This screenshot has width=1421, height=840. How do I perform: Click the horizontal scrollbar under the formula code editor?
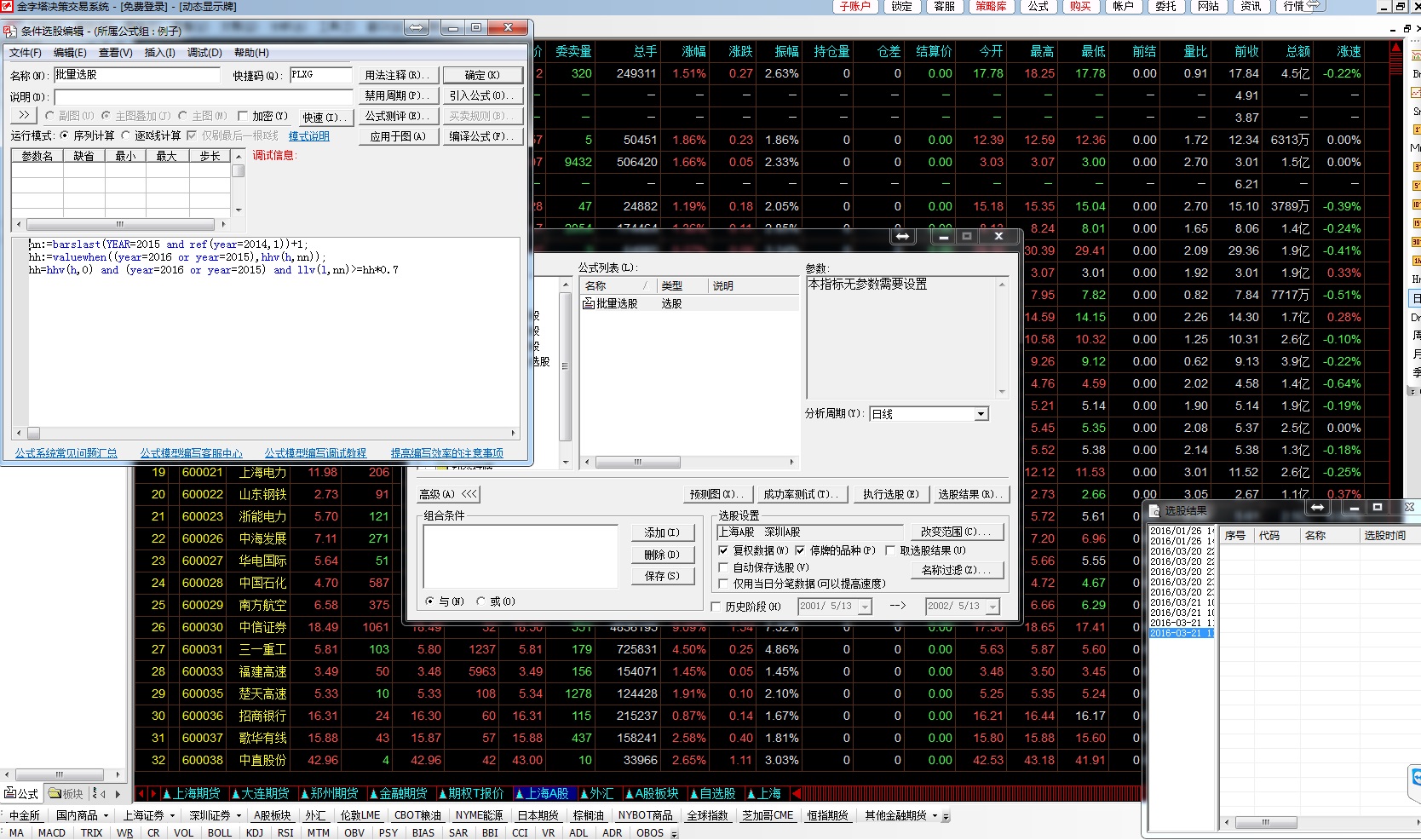(x=266, y=433)
